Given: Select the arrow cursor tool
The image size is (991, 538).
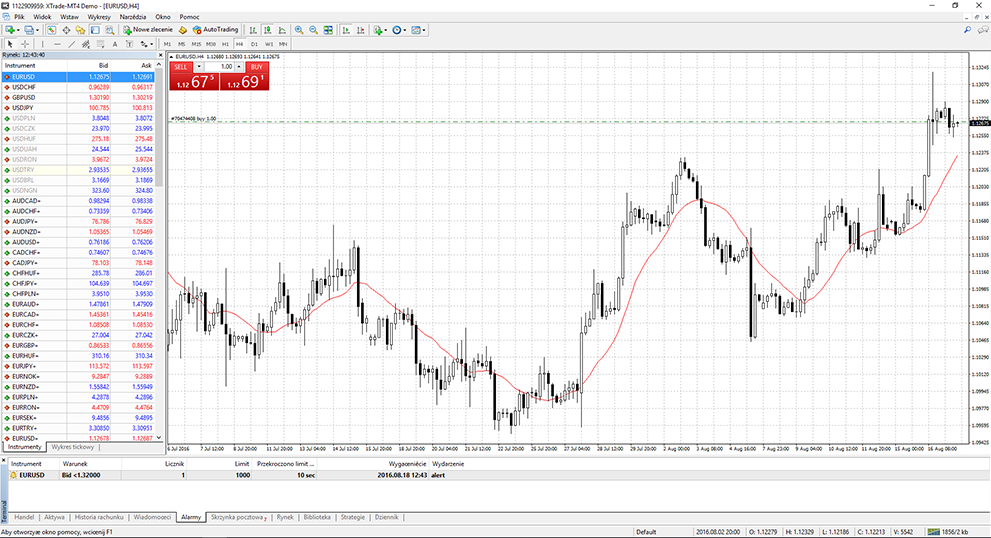Looking at the screenshot, I should pyautogui.click(x=9, y=44).
